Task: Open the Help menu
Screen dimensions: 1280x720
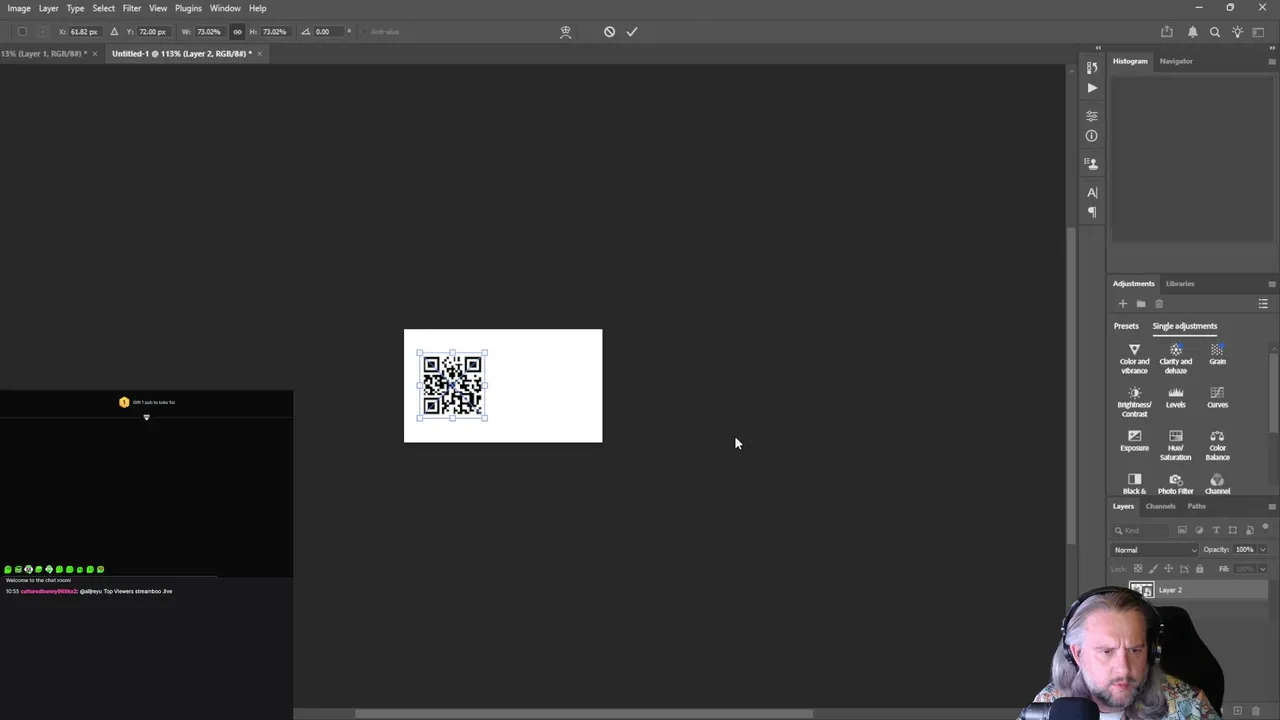Action: click(257, 8)
